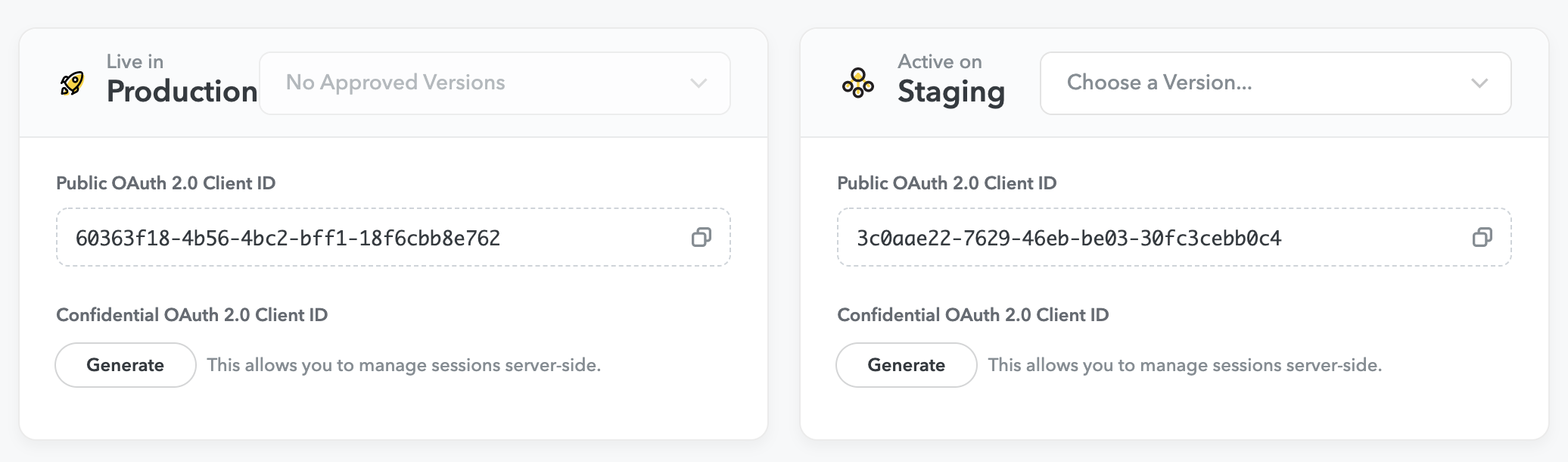The image size is (1568, 462).
Task: Open the "Choose a Version..." dropdown
Action: (x=1249, y=83)
